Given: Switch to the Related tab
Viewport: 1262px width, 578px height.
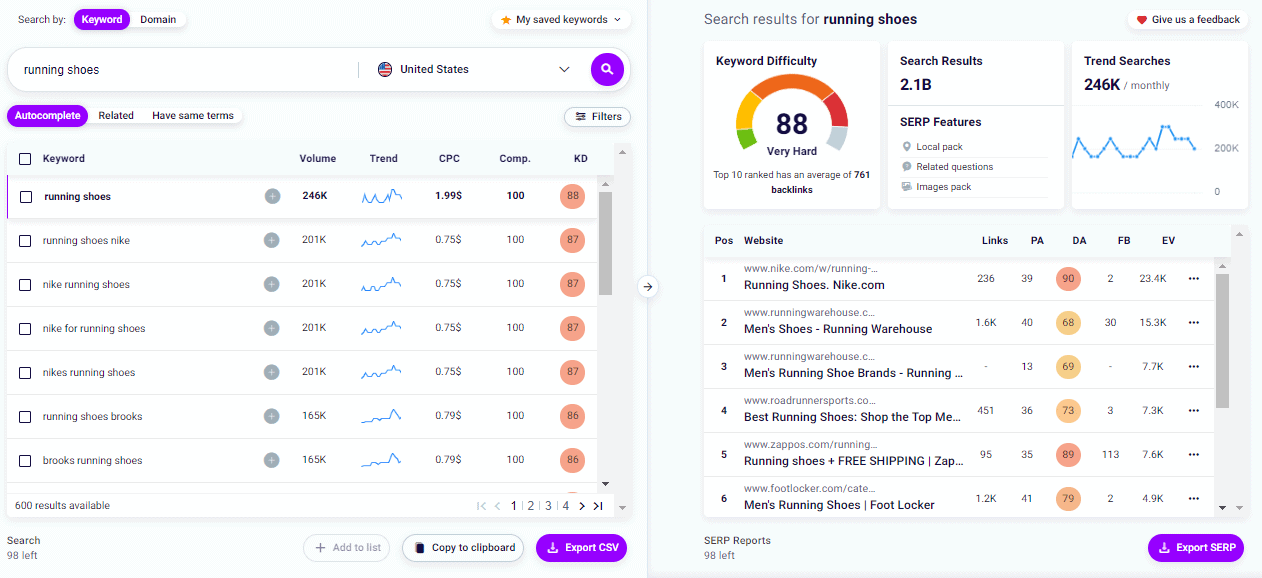Looking at the screenshot, I should point(115,115).
